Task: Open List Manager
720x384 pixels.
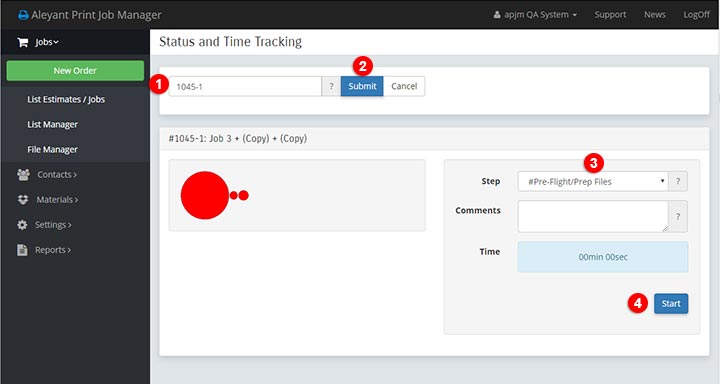Action: 52,124
